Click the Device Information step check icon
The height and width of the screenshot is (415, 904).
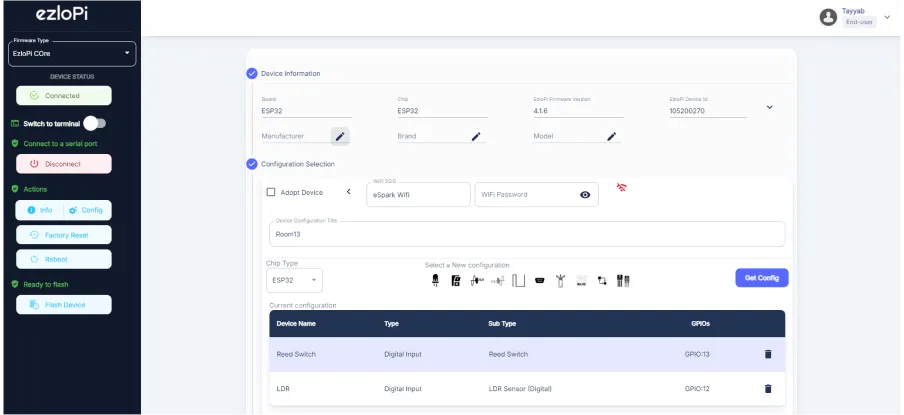pos(252,73)
